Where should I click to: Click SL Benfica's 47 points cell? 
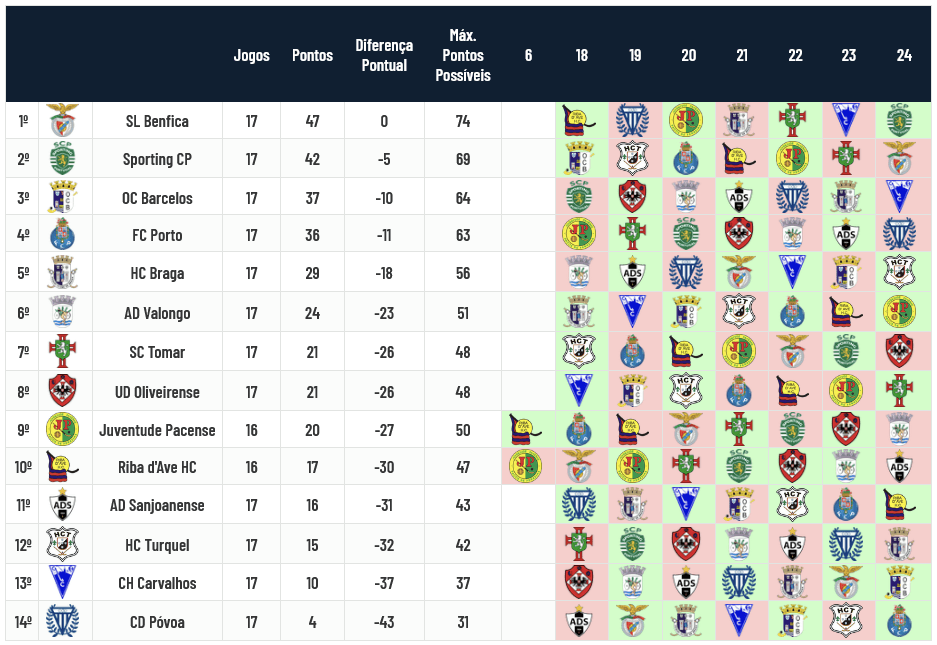(x=312, y=121)
